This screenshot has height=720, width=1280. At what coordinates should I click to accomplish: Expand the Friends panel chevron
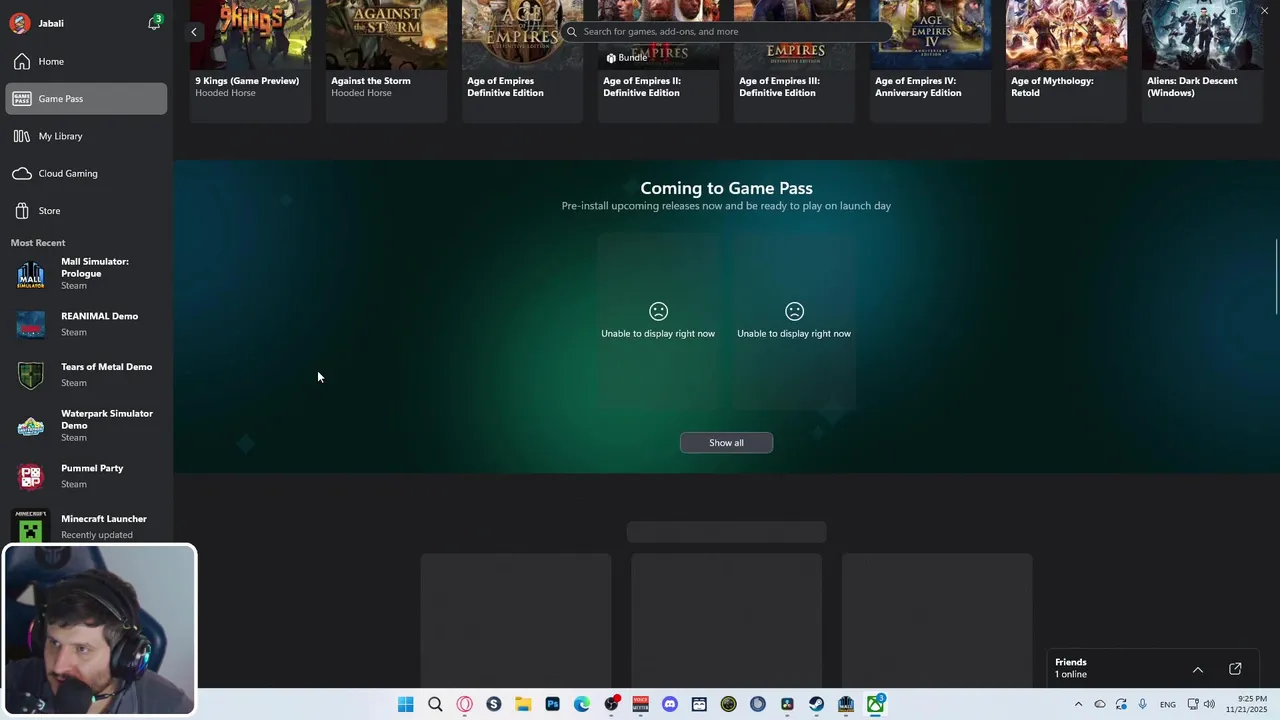pyautogui.click(x=1197, y=670)
